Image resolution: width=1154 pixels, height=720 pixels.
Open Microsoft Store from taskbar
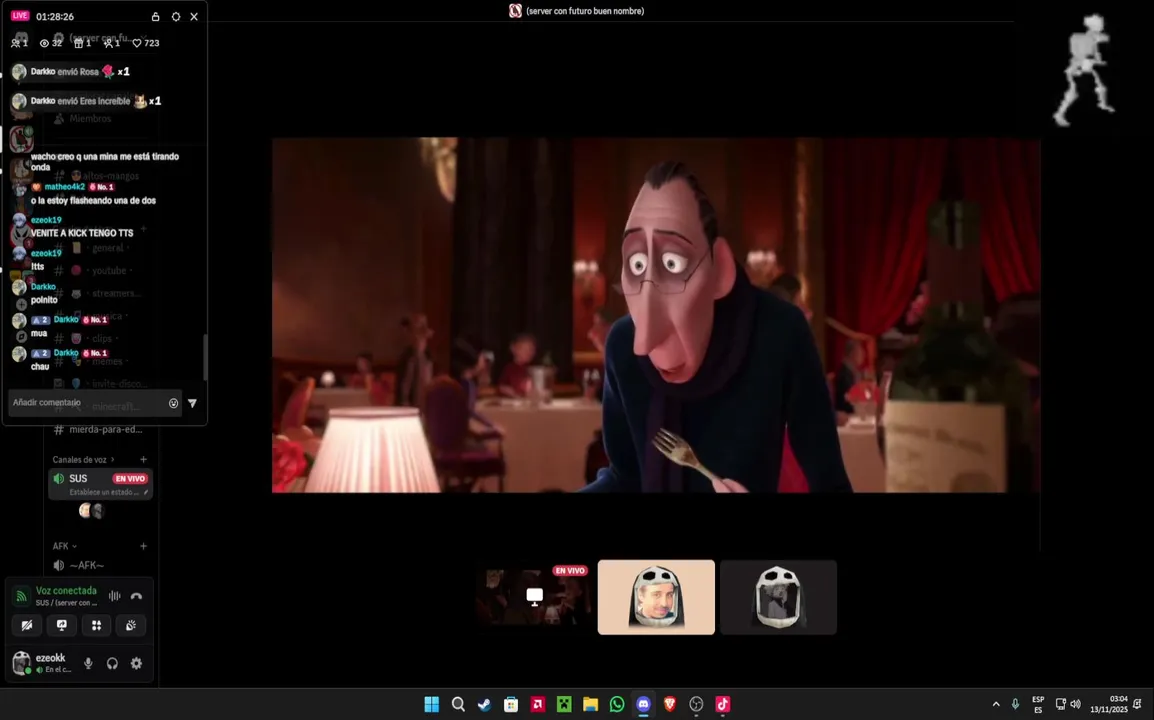[x=511, y=705]
